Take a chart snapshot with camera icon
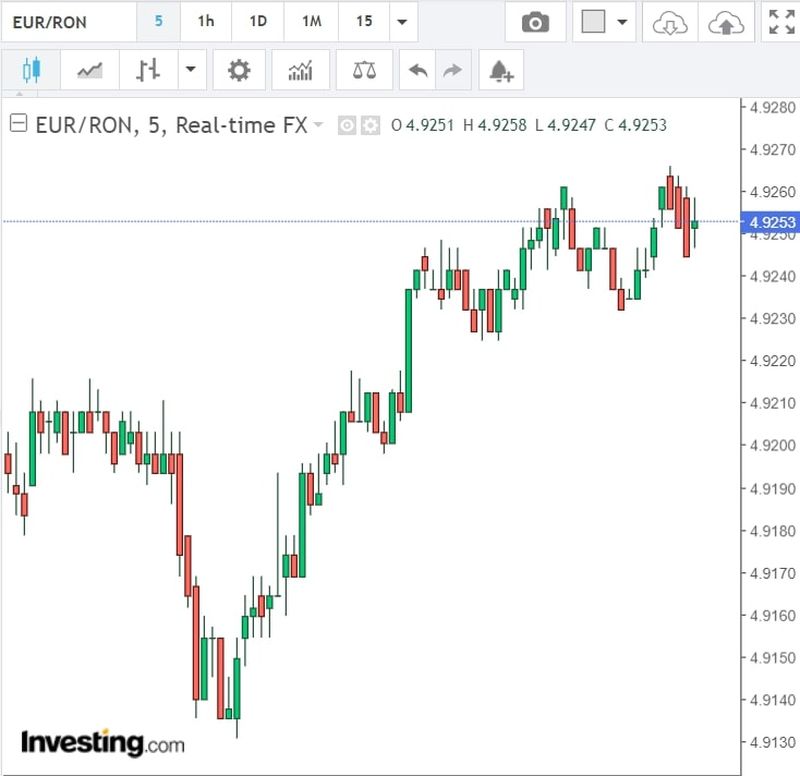 pyautogui.click(x=535, y=22)
